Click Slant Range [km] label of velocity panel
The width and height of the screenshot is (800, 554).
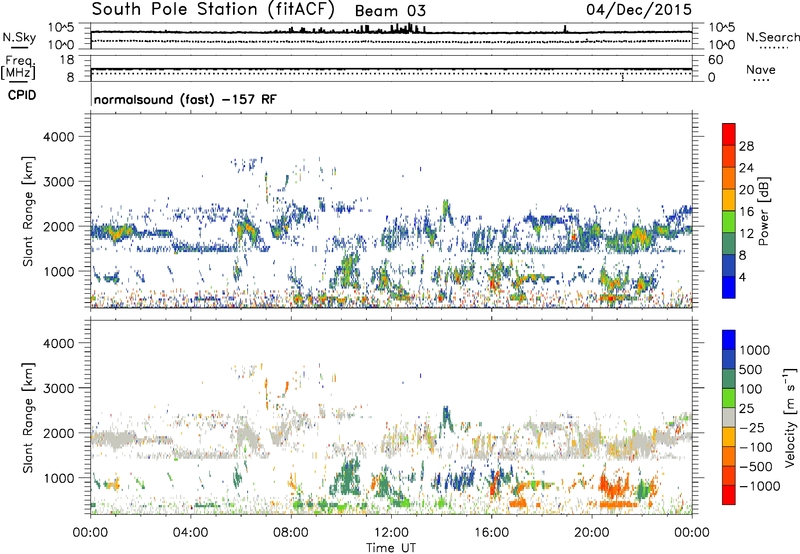tap(28, 417)
